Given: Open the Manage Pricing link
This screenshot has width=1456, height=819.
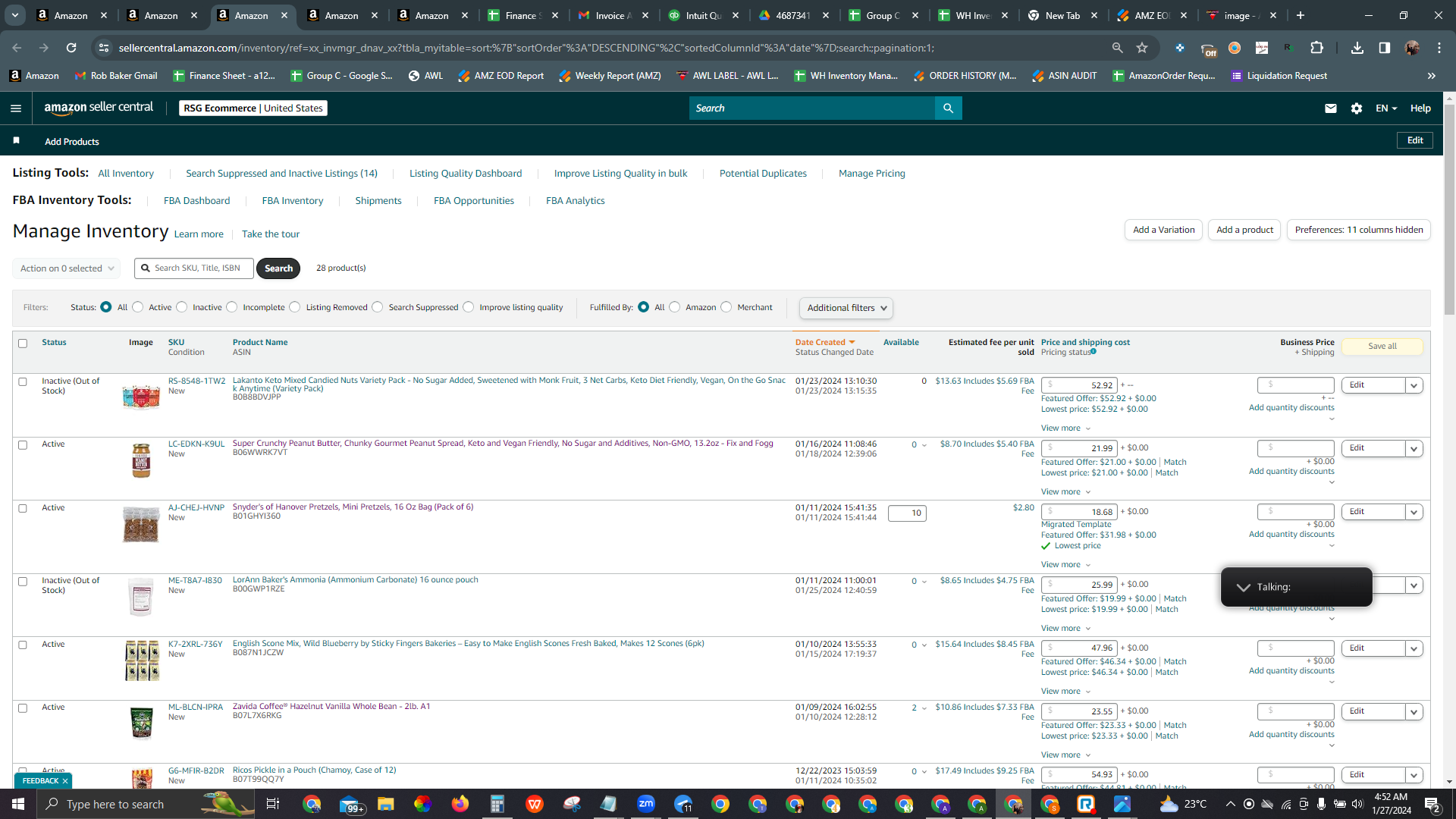Looking at the screenshot, I should [x=872, y=174].
